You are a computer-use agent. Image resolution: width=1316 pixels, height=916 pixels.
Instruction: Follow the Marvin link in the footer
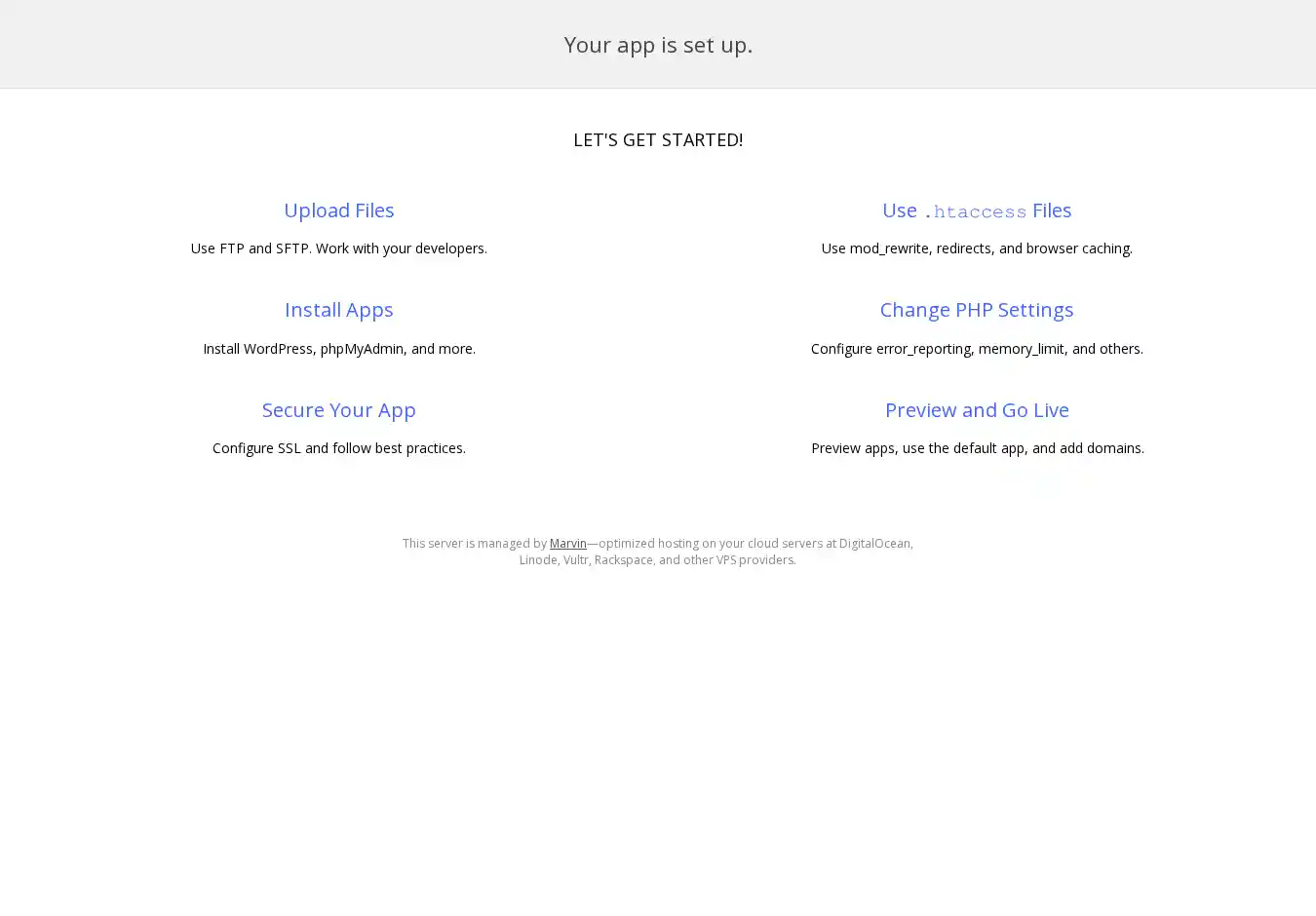coord(567,544)
